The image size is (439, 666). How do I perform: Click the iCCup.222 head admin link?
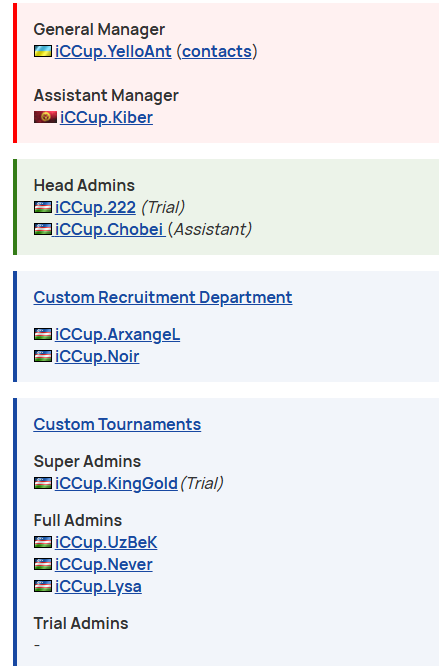click(x=95, y=207)
